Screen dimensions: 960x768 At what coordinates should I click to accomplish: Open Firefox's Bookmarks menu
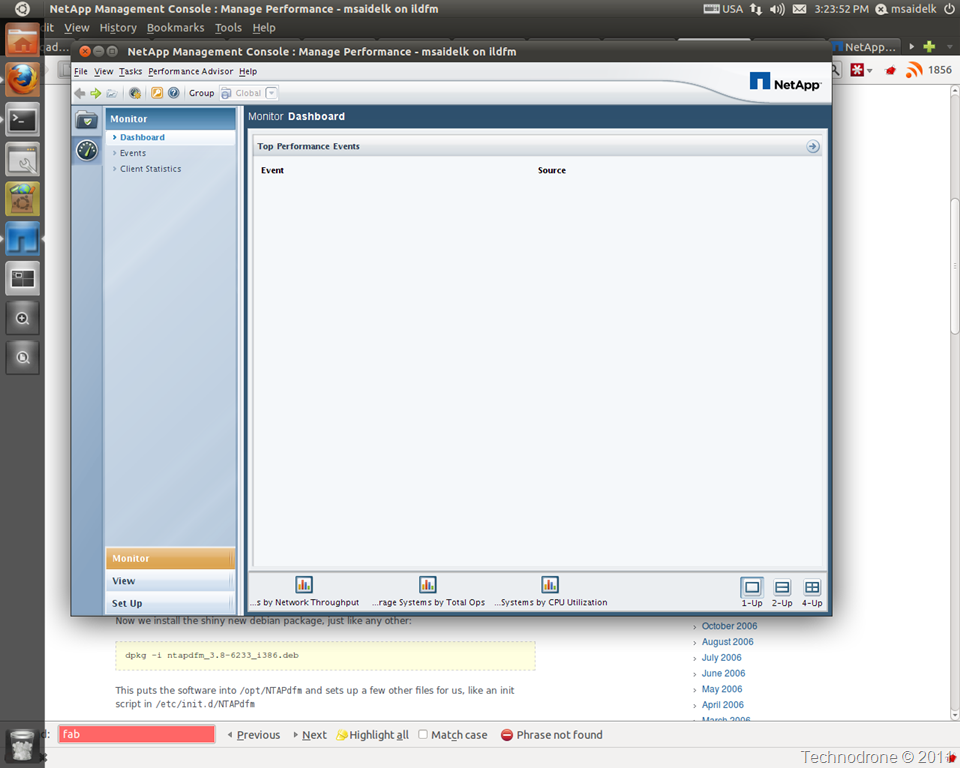176,28
